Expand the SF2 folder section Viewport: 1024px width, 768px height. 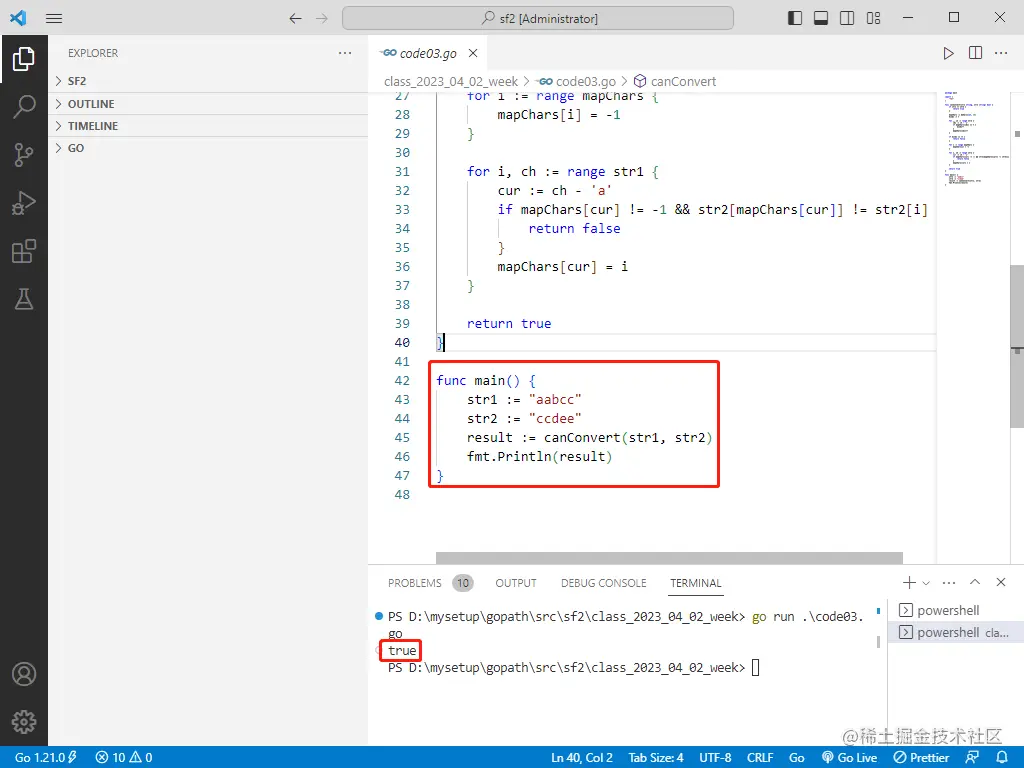[x=208, y=81]
